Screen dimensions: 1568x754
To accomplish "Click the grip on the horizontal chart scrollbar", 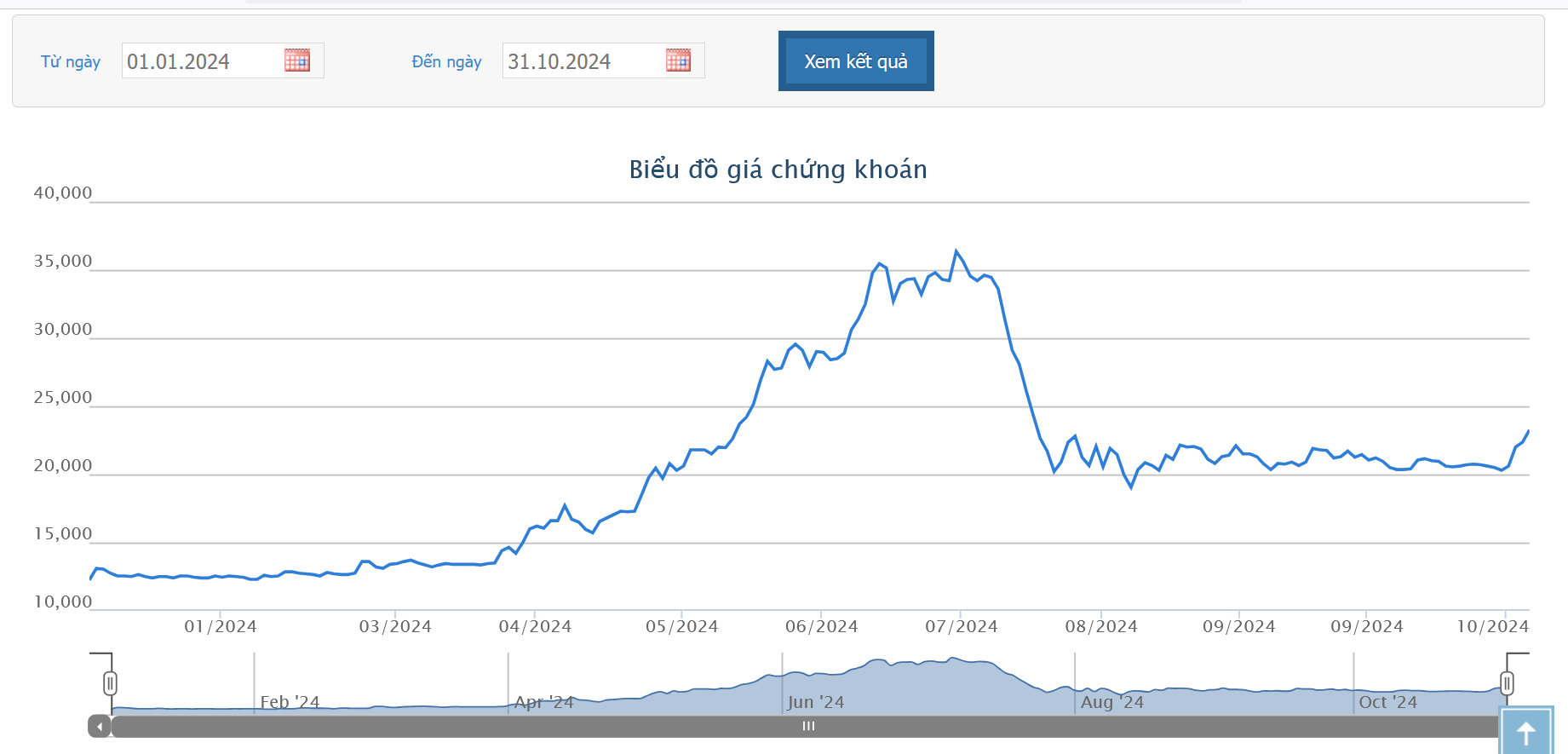I will pos(808,727).
